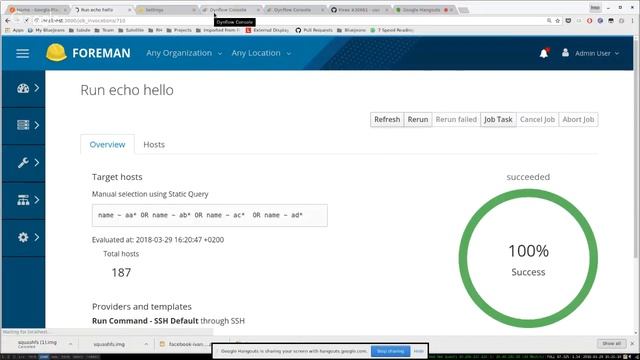
Task: Open the Hosts server sidebar icon
Action: click(x=23, y=125)
